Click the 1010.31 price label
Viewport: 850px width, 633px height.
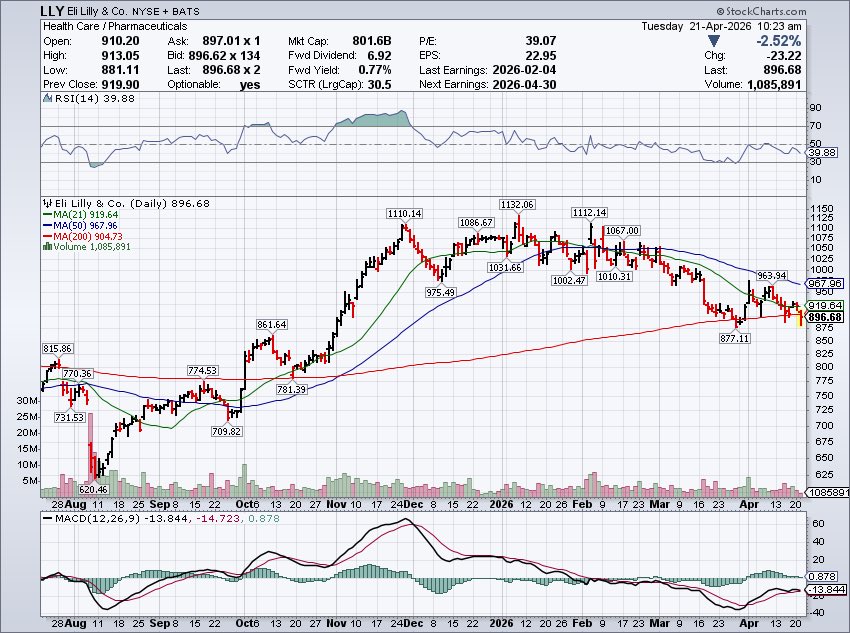(614, 276)
